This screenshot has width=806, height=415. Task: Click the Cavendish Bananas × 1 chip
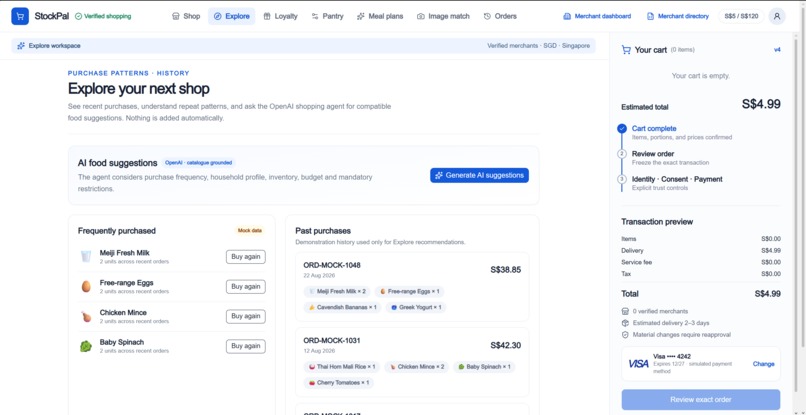tap(342, 308)
